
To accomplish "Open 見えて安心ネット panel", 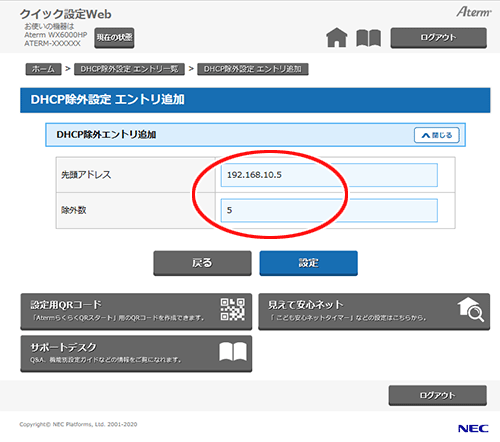I will (374, 312).
